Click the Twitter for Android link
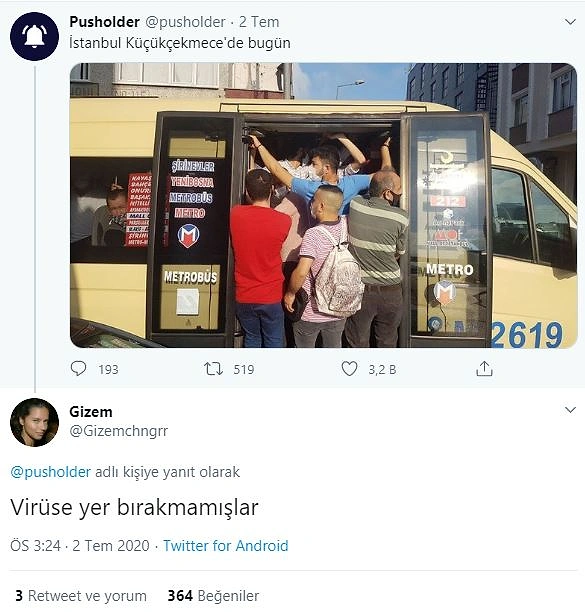This screenshot has width=585, height=612. point(226,546)
